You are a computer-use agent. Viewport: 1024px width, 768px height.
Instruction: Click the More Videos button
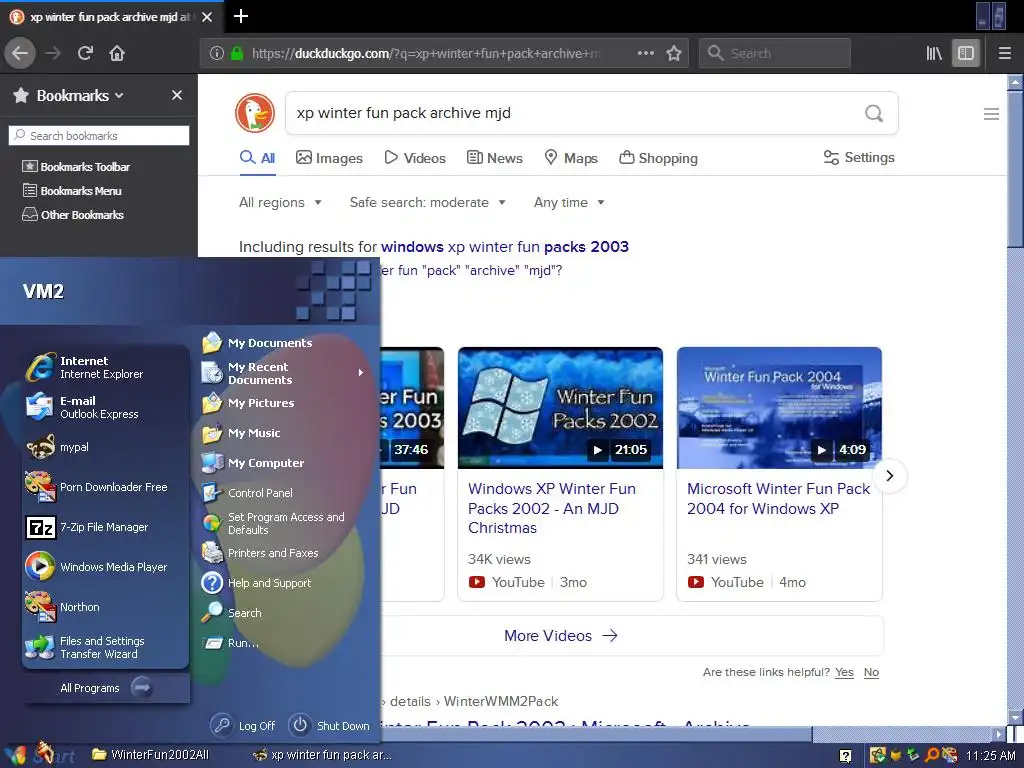point(561,635)
